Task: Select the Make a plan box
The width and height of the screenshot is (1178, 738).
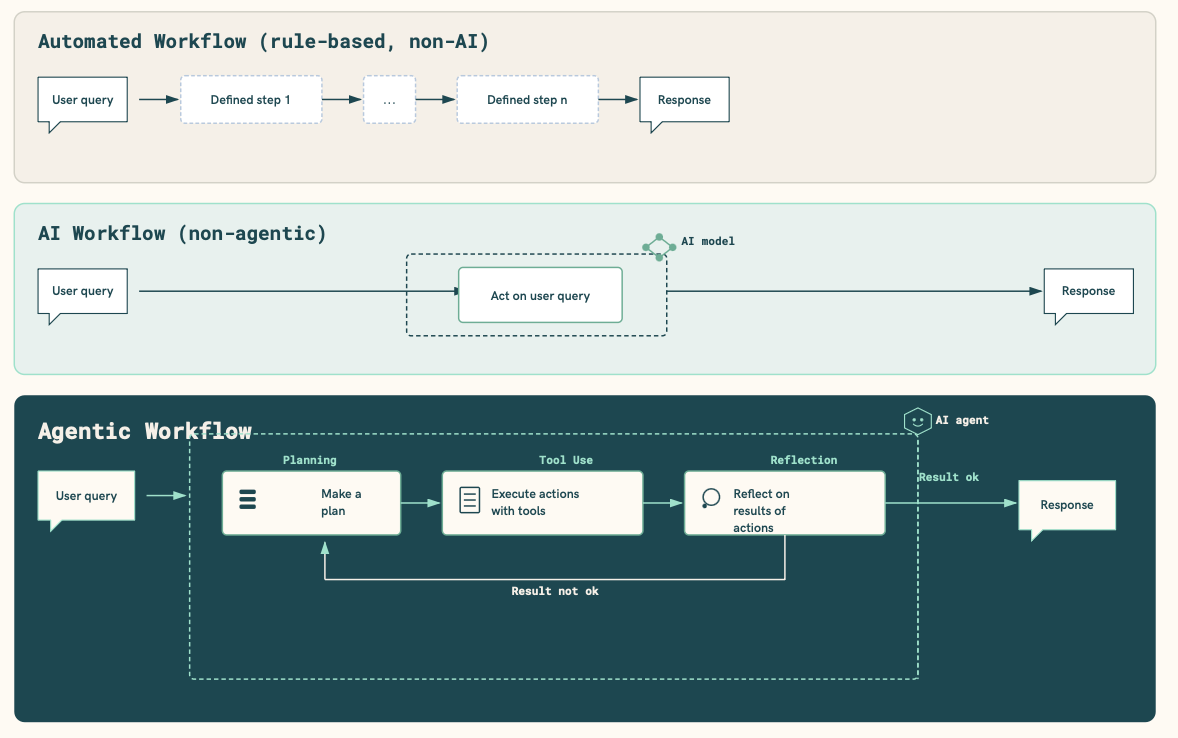Action: coord(311,503)
